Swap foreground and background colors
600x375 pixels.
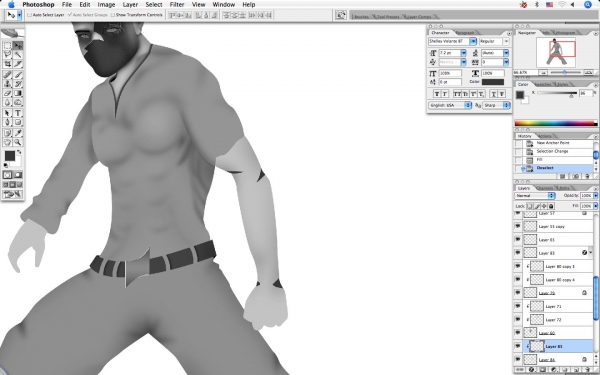(19, 152)
